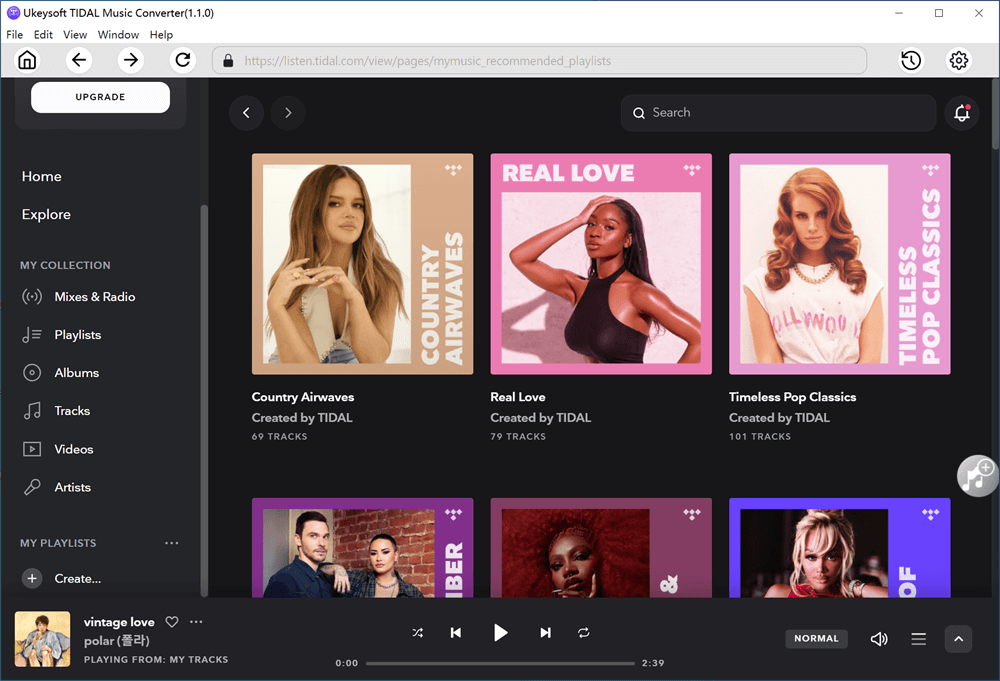The width and height of the screenshot is (1000, 681).
Task: Open Timeless Pop Classics playlist cover
Action: (839, 264)
